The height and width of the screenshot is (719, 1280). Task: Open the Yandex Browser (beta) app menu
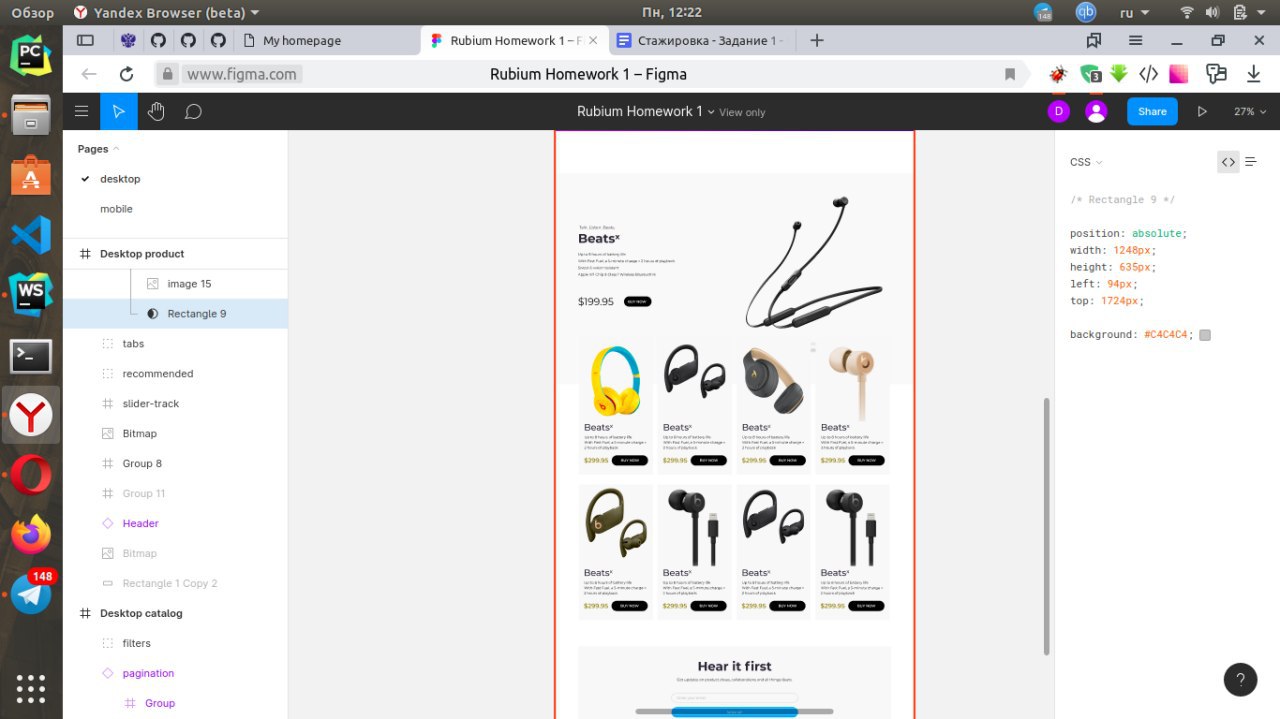(166, 13)
